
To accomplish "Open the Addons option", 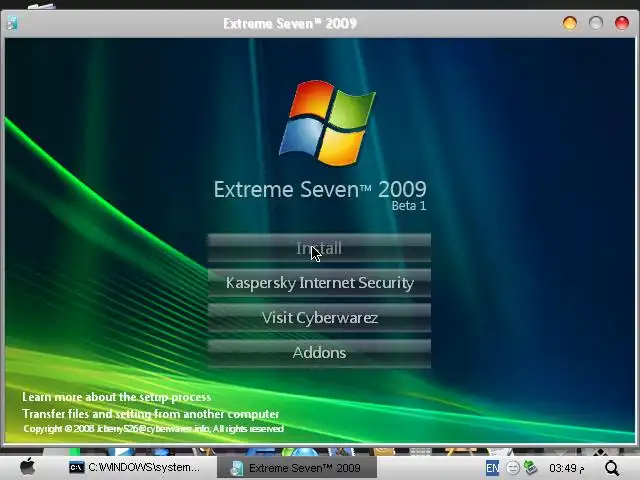I will (319, 353).
